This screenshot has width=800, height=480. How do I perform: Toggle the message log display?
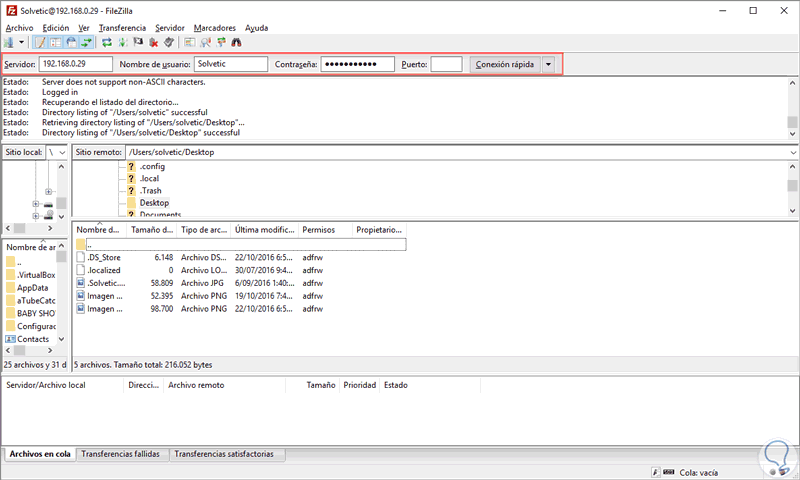(40, 42)
